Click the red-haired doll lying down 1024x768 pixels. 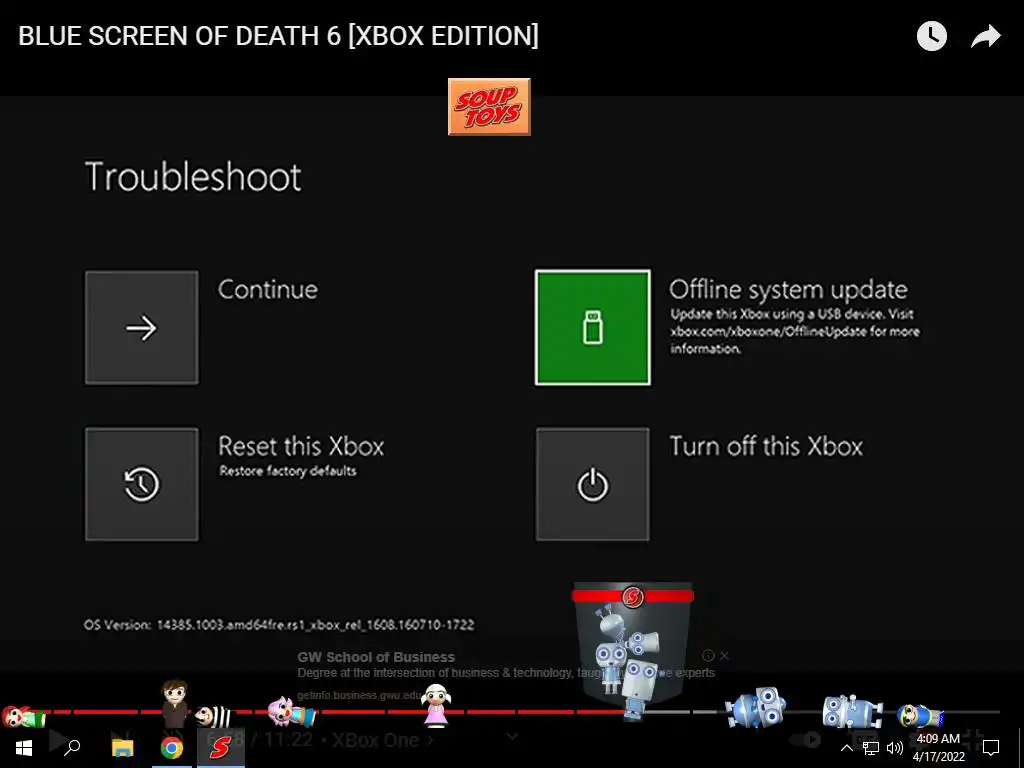tap(24, 717)
